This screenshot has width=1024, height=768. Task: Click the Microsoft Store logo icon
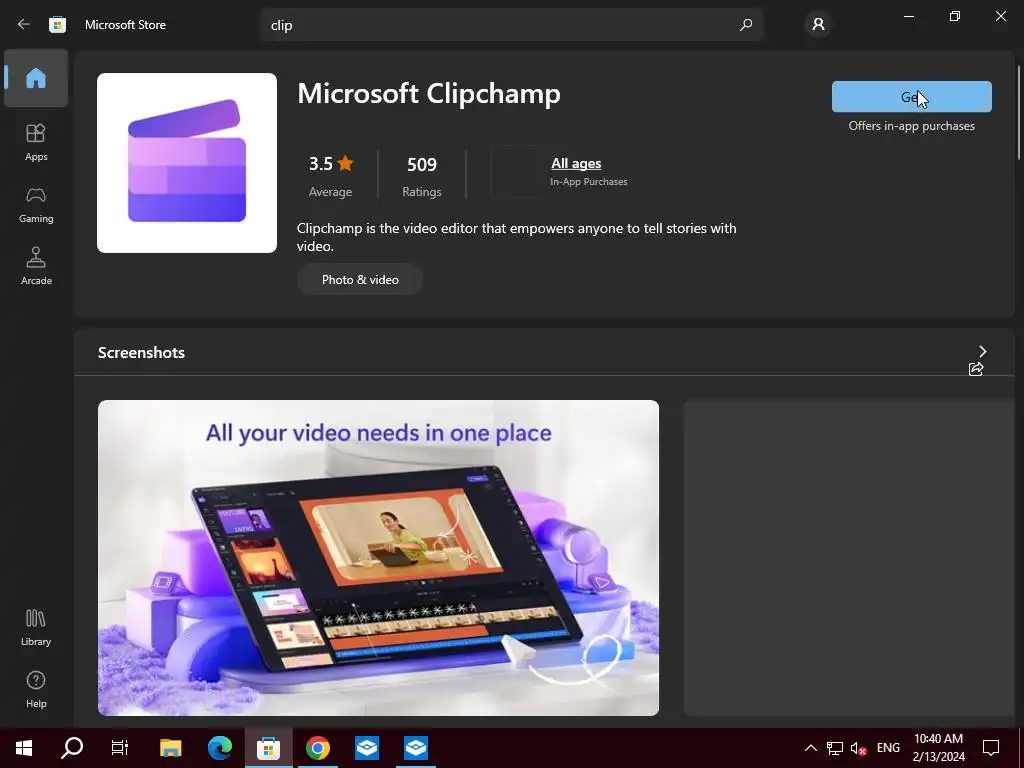57,24
